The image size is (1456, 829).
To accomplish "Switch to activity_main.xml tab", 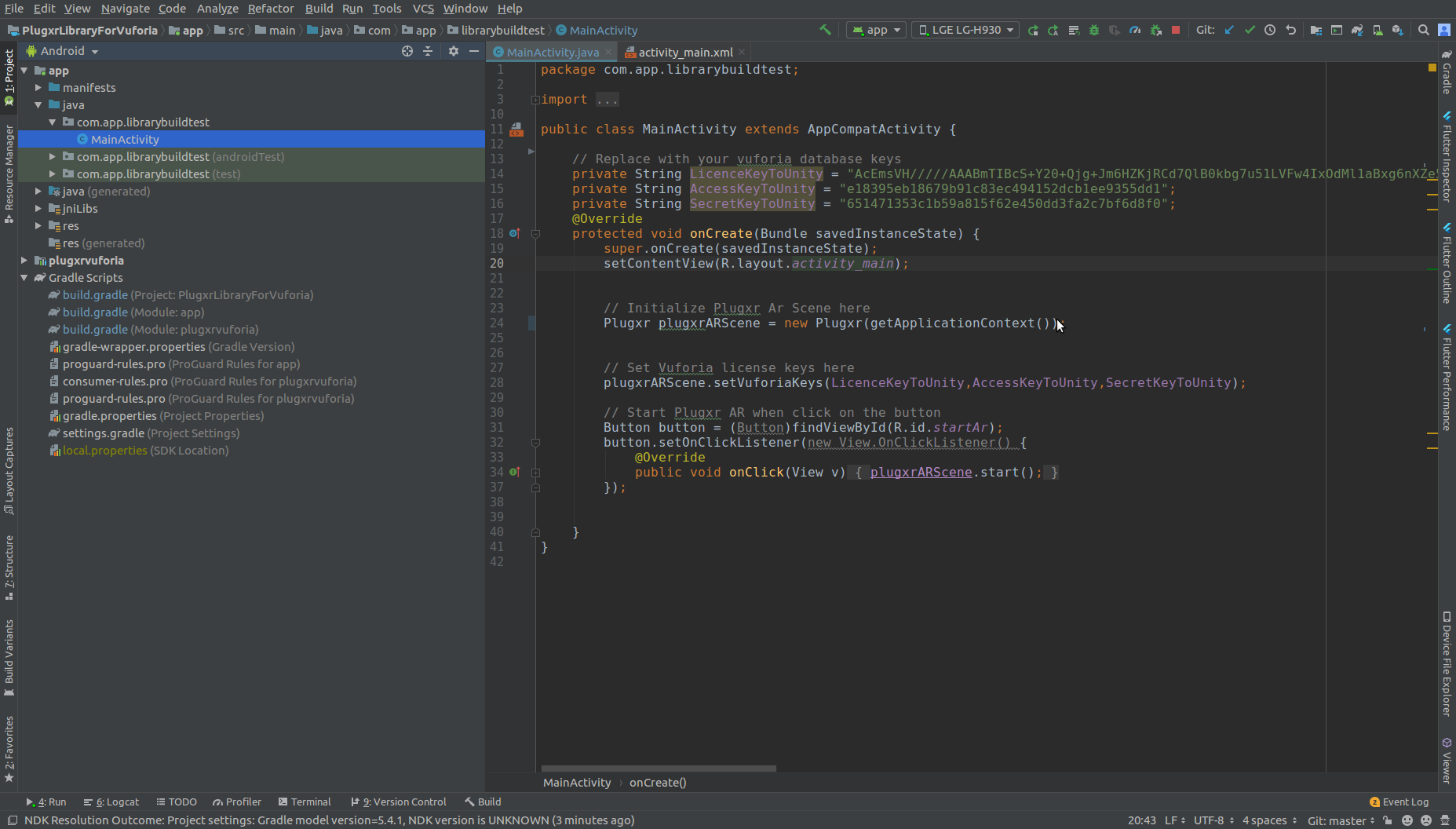I will click(x=685, y=52).
